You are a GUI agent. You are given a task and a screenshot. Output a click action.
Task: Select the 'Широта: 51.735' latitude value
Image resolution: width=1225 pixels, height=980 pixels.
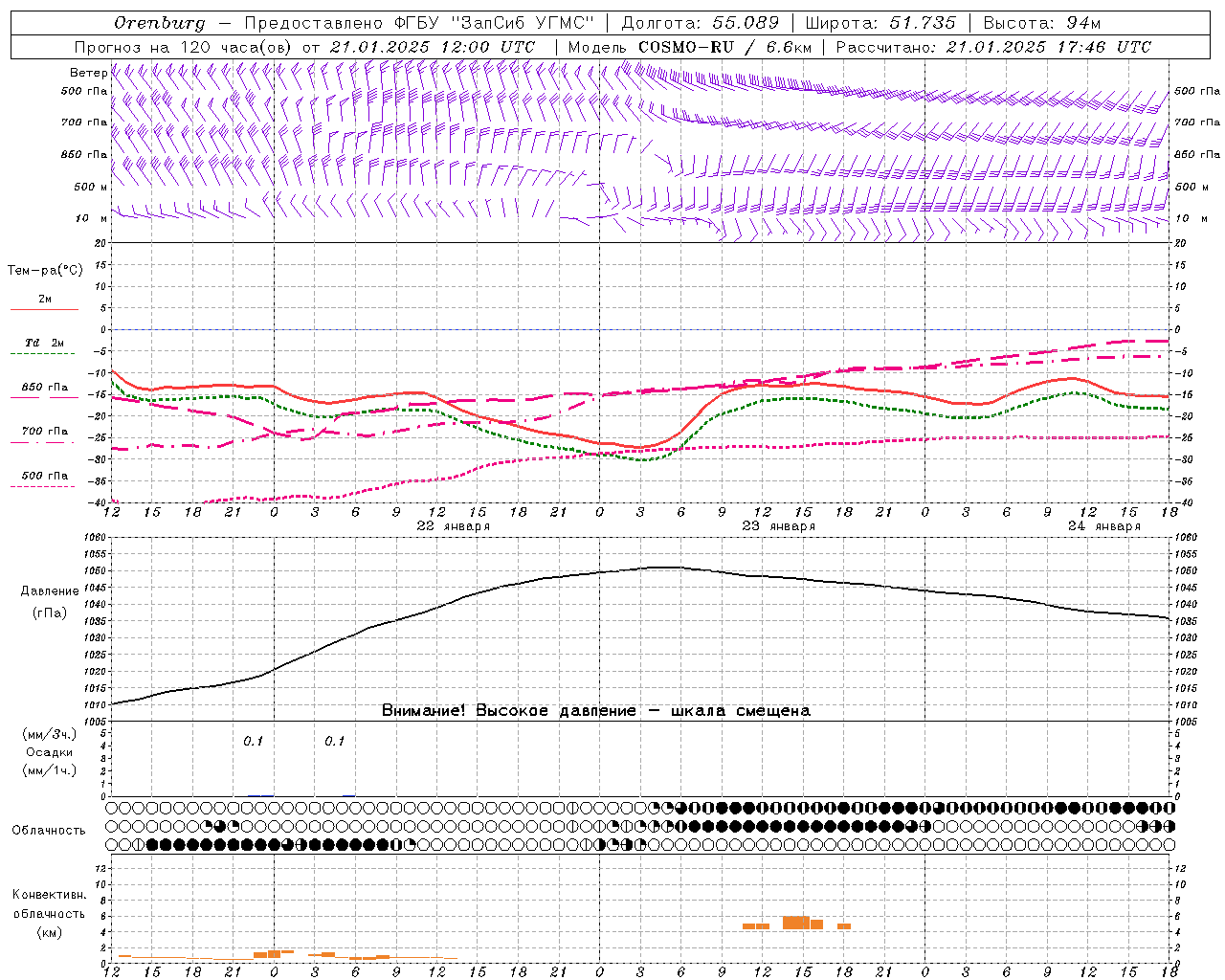[881, 23]
